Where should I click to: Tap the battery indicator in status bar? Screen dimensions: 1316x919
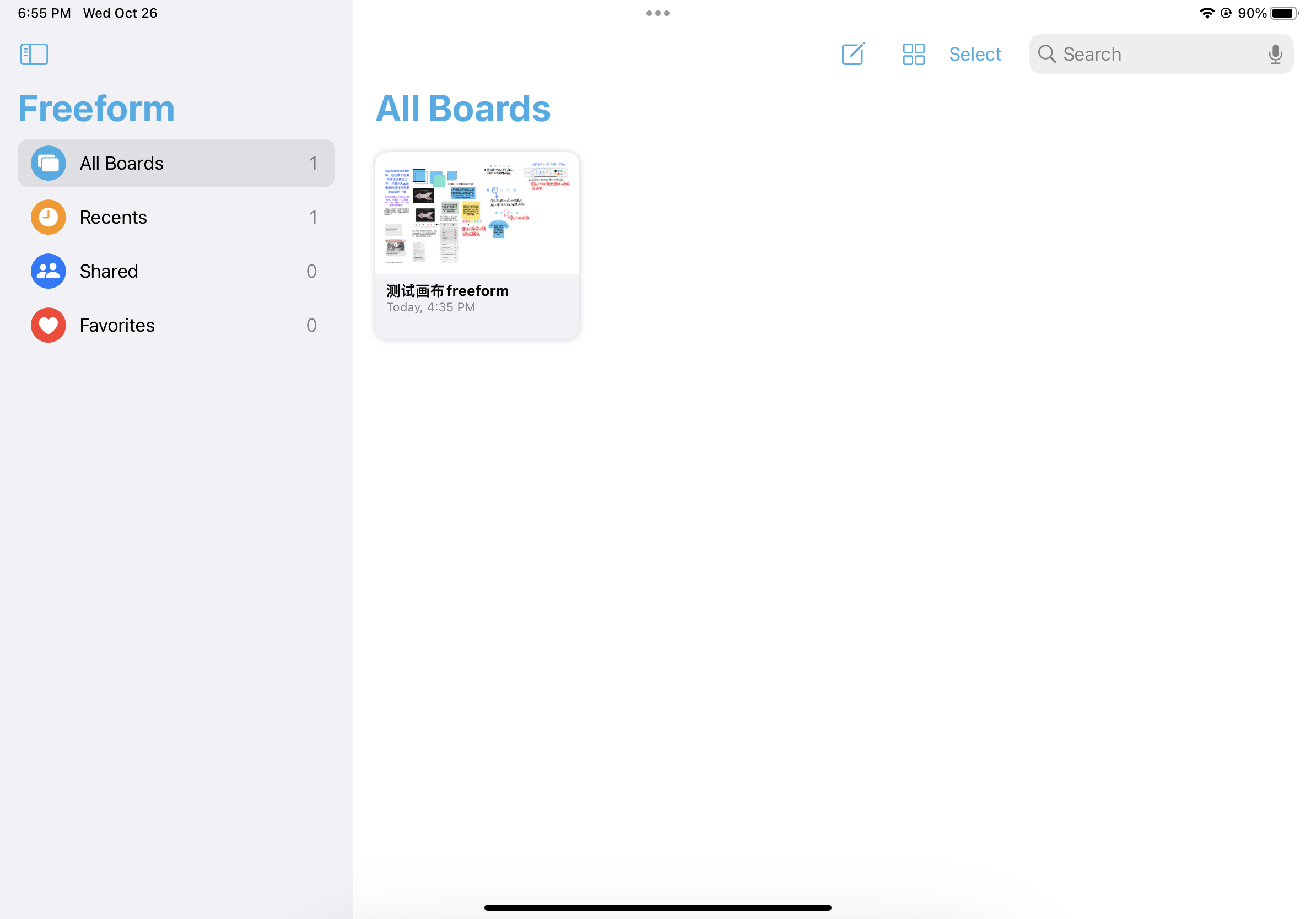coord(1283,13)
